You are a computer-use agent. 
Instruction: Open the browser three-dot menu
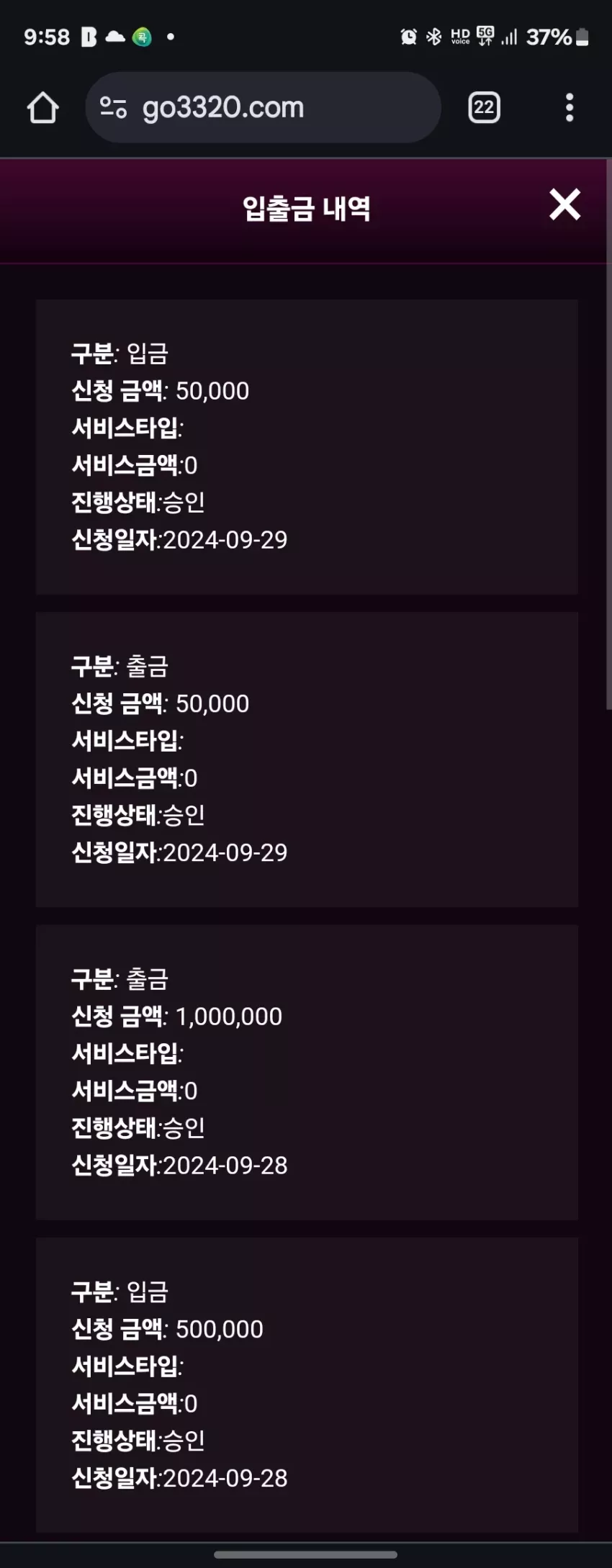click(x=570, y=108)
